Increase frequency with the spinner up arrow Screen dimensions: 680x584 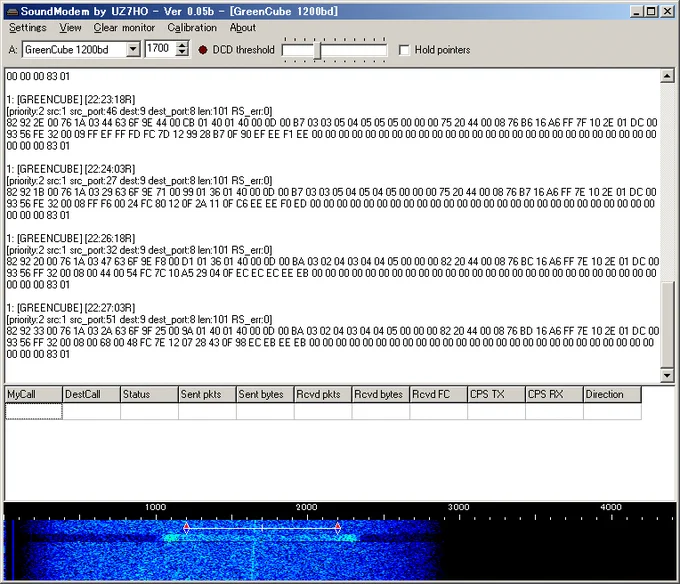tap(183, 45)
